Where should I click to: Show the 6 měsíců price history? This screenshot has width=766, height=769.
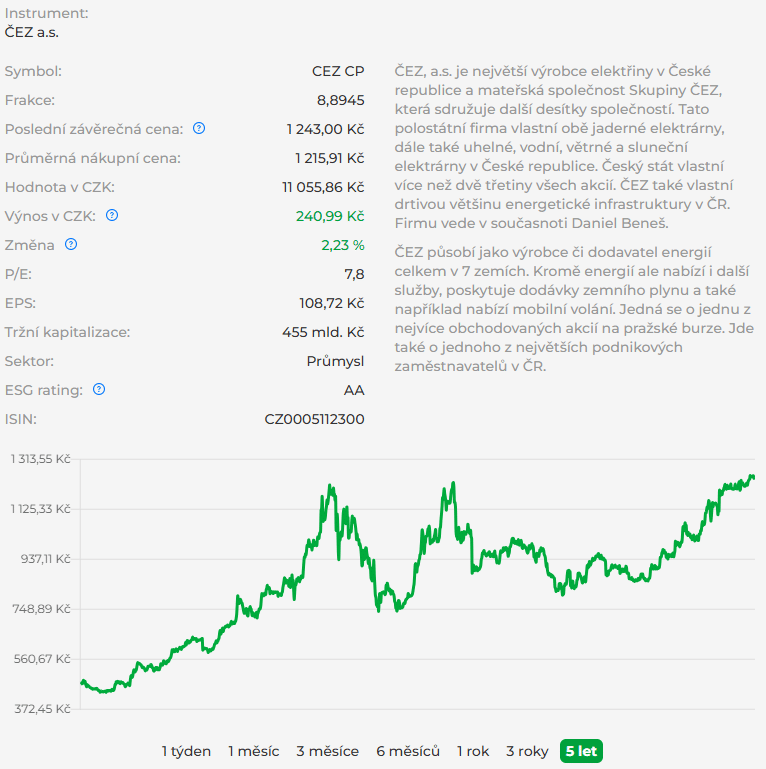tap(408, 751)
